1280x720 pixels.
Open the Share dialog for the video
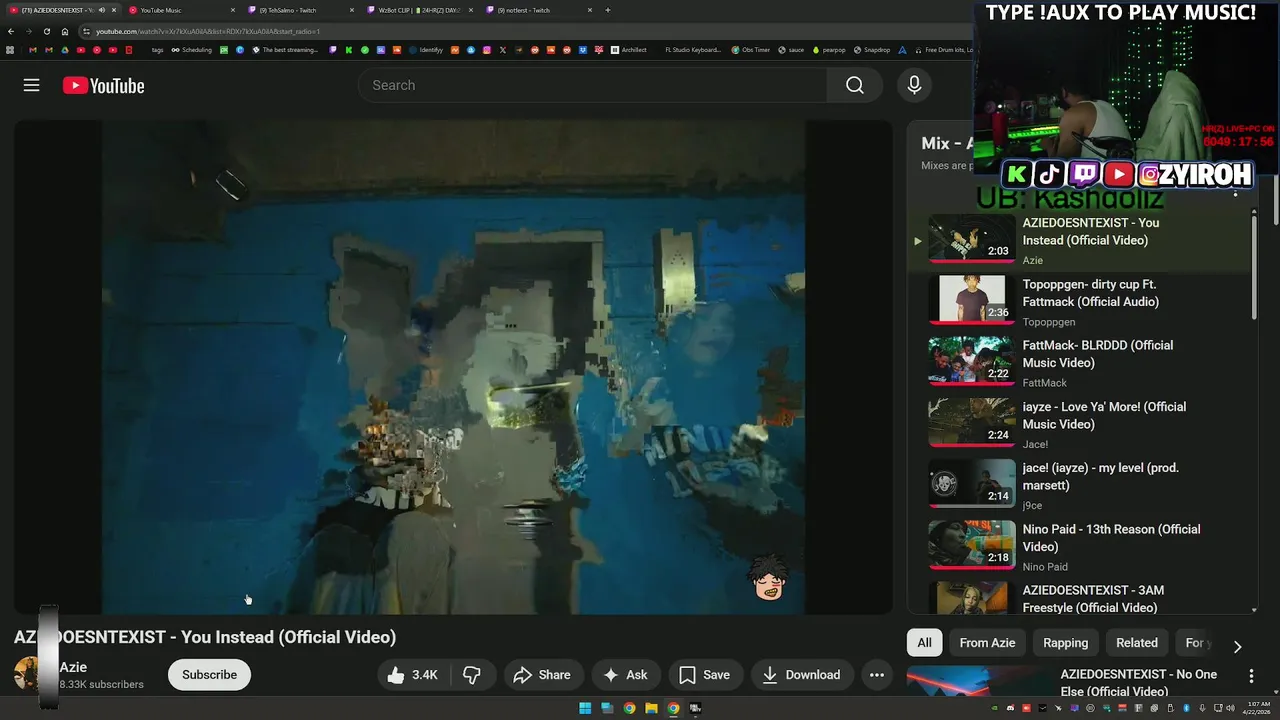pyautogui.click(x=541, y=675)
